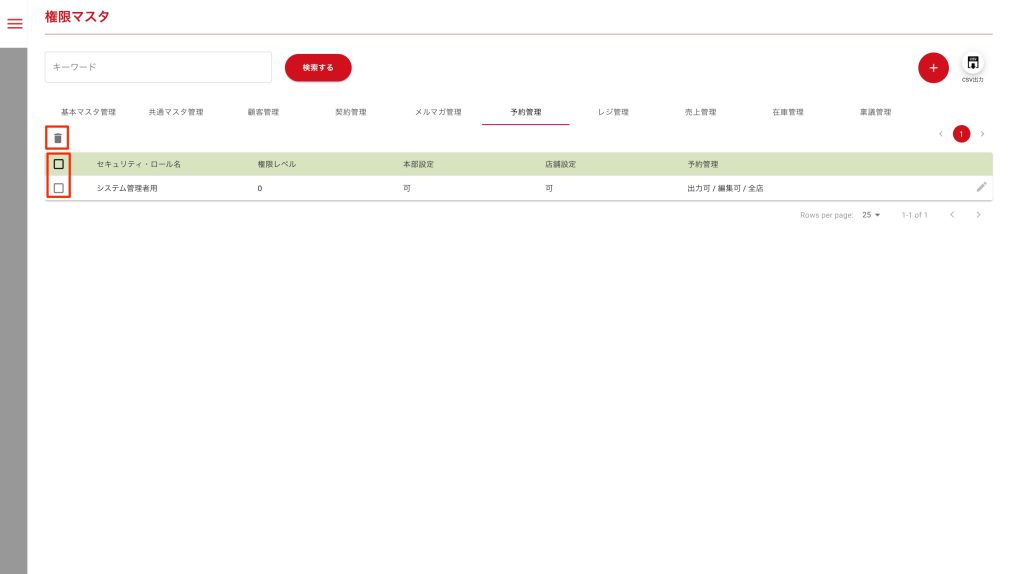Image resolution: width=1024 pixels, height=574 pixels.
Task: Check the システム管理者用 row checkbox
Action: [x=59, y=188]
